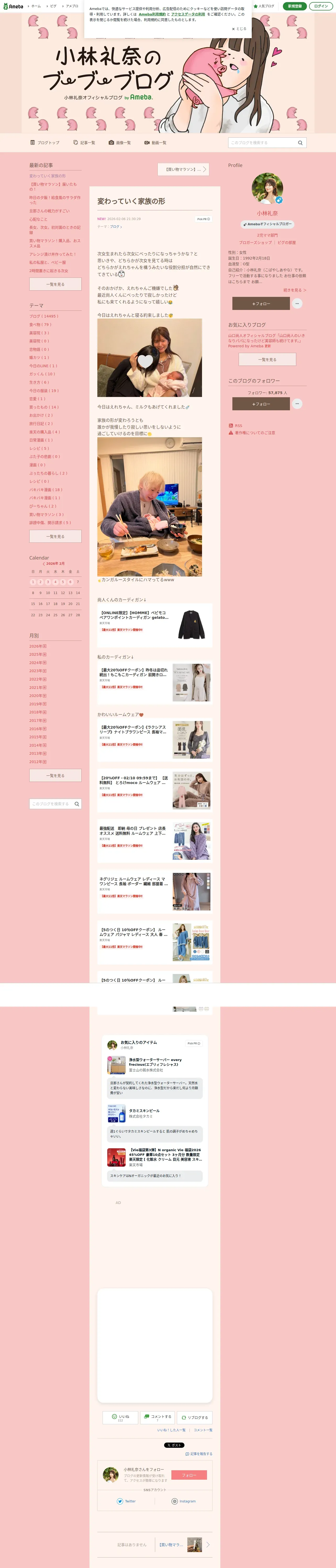Expand the 2022年 monthly archive
The width and height of the screenshot is (336, 1568).
38,679
